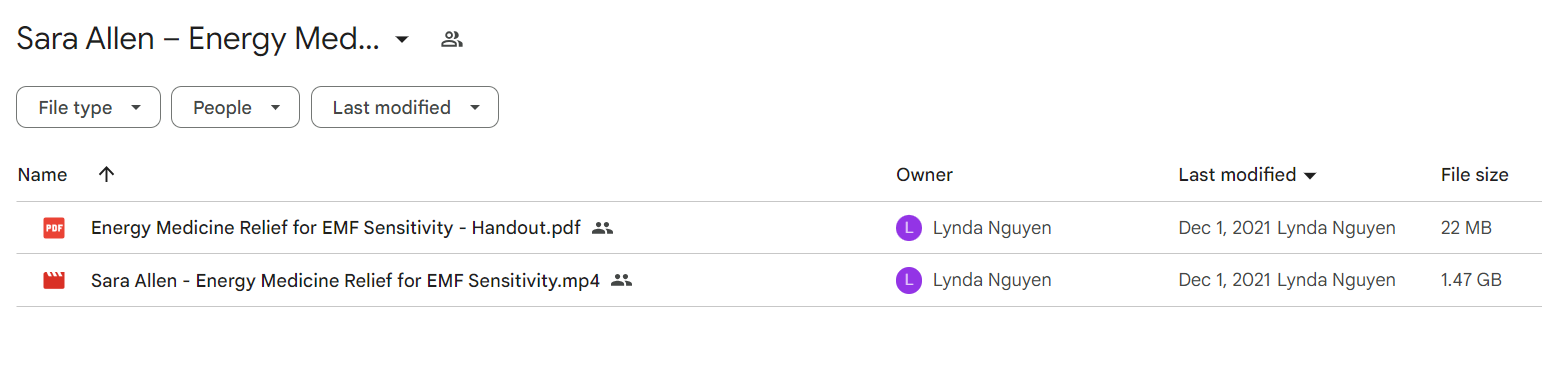Click the File size column header
The image size is (1542, 370).
click(1474, 174)
